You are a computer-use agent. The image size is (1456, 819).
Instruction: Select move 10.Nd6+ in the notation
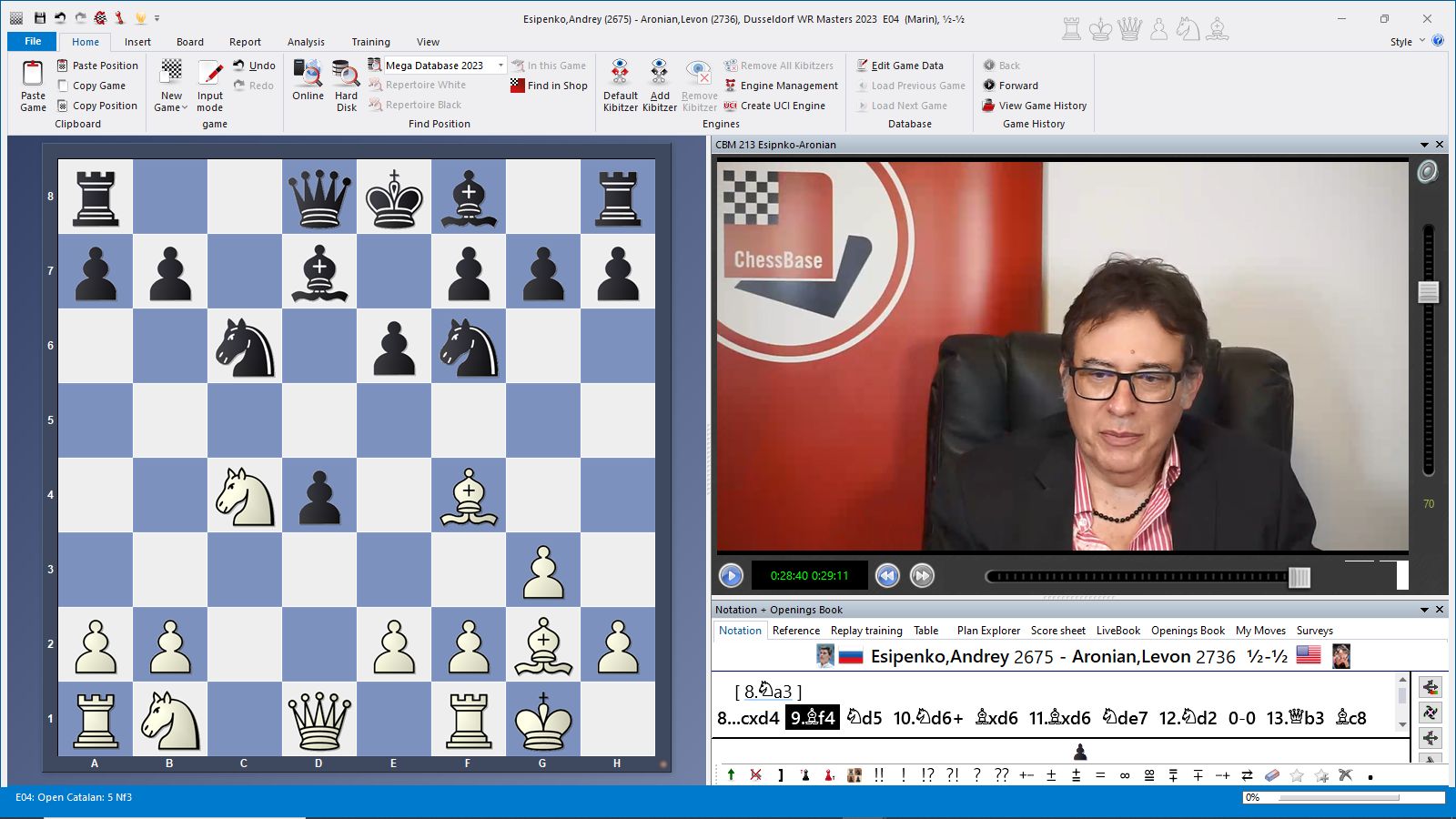click(x=927, y=718)
